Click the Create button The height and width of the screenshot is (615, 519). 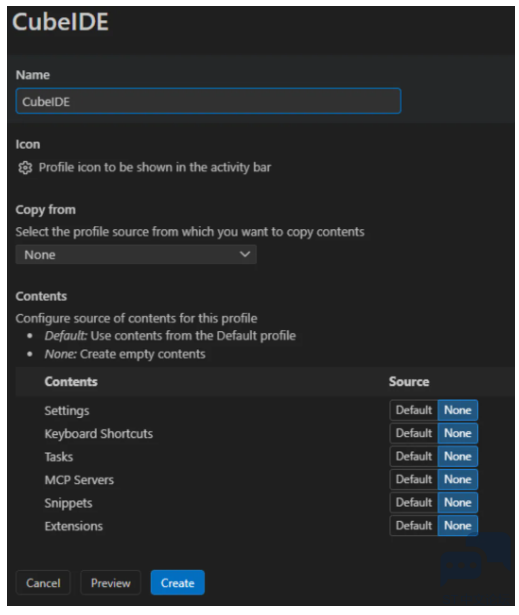(178, 583)
